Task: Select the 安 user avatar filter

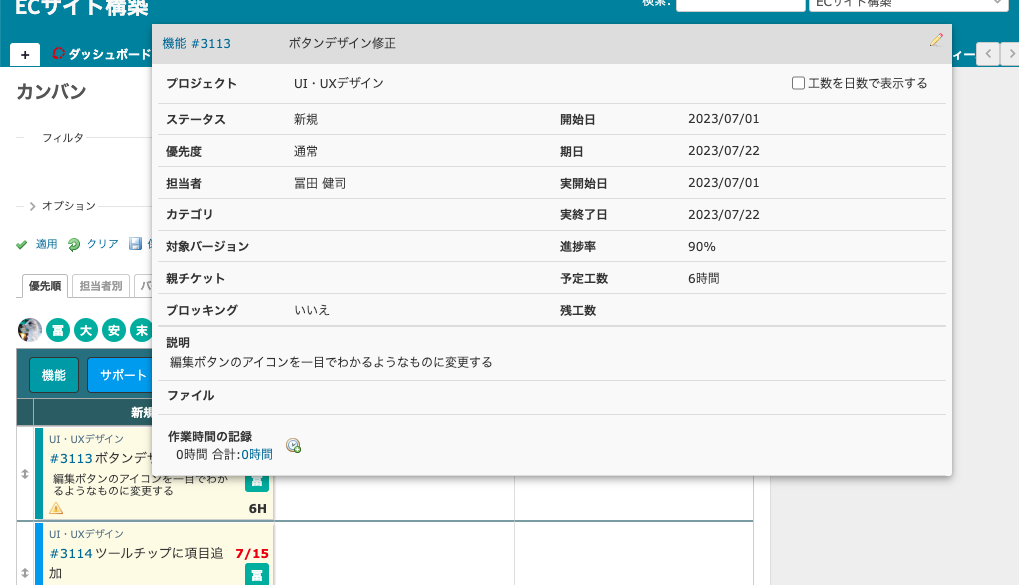Action: pos(114,330)
